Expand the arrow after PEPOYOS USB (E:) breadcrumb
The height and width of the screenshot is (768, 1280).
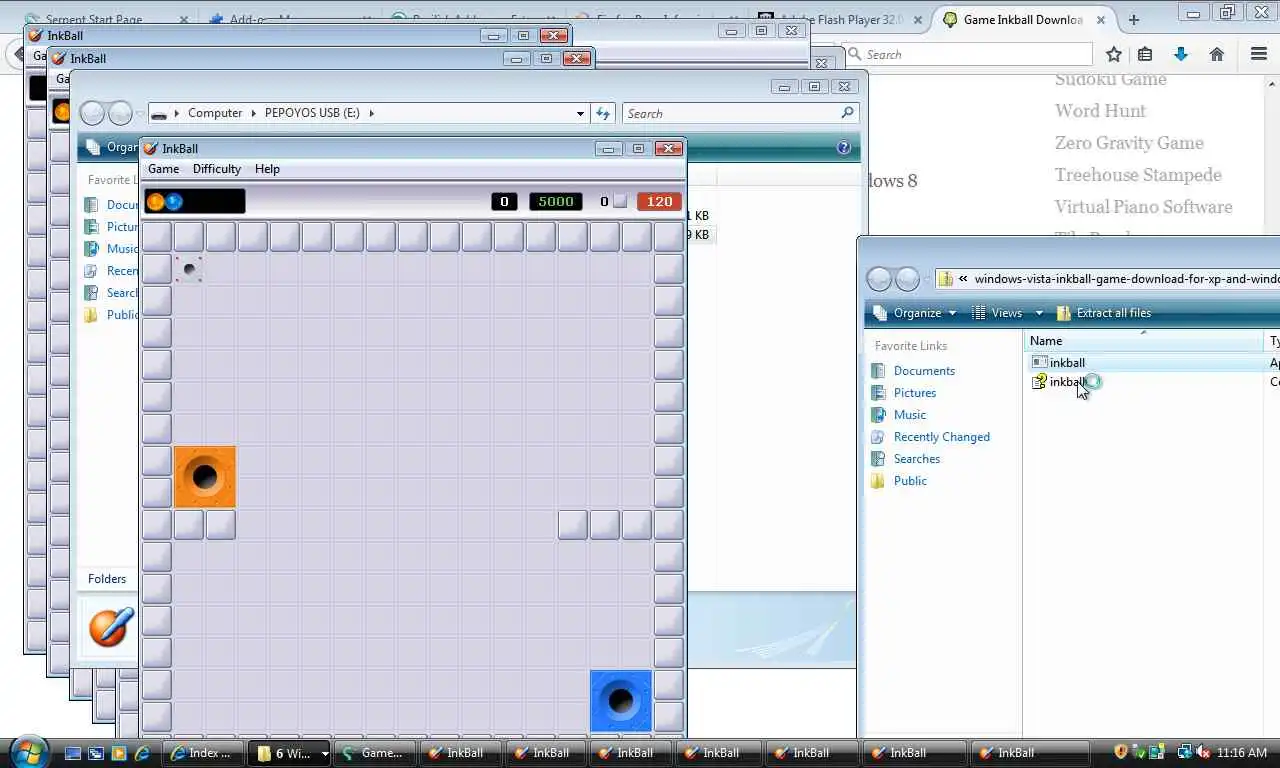[x=371, y=113]
